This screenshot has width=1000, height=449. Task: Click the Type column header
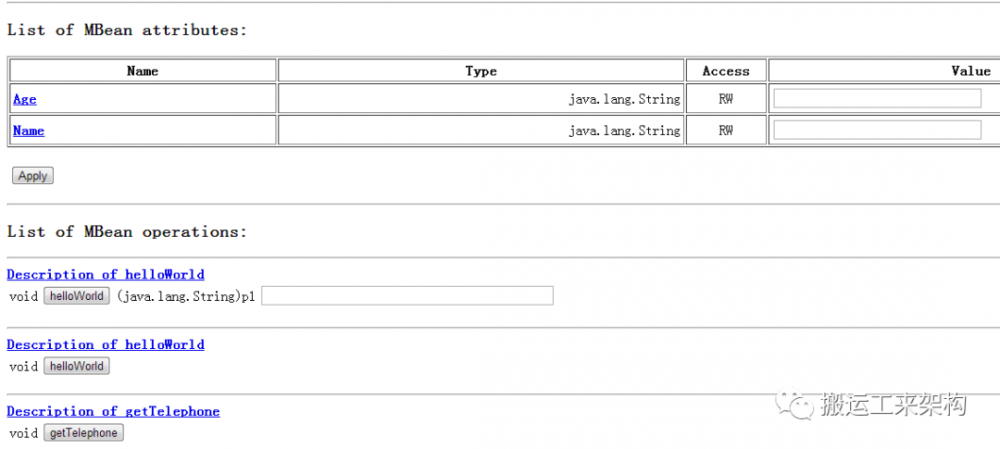click(x=481, y=71)
